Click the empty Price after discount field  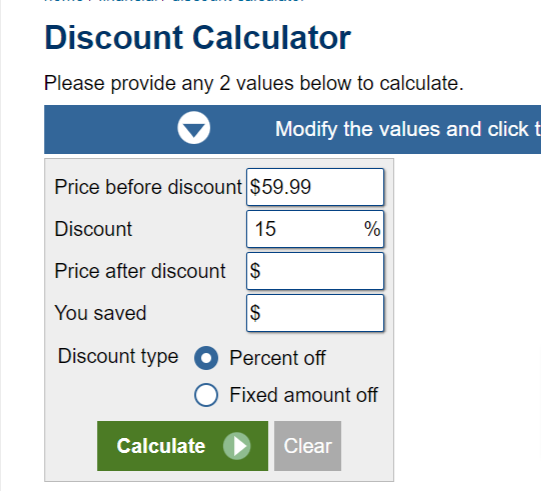(315, 271)
